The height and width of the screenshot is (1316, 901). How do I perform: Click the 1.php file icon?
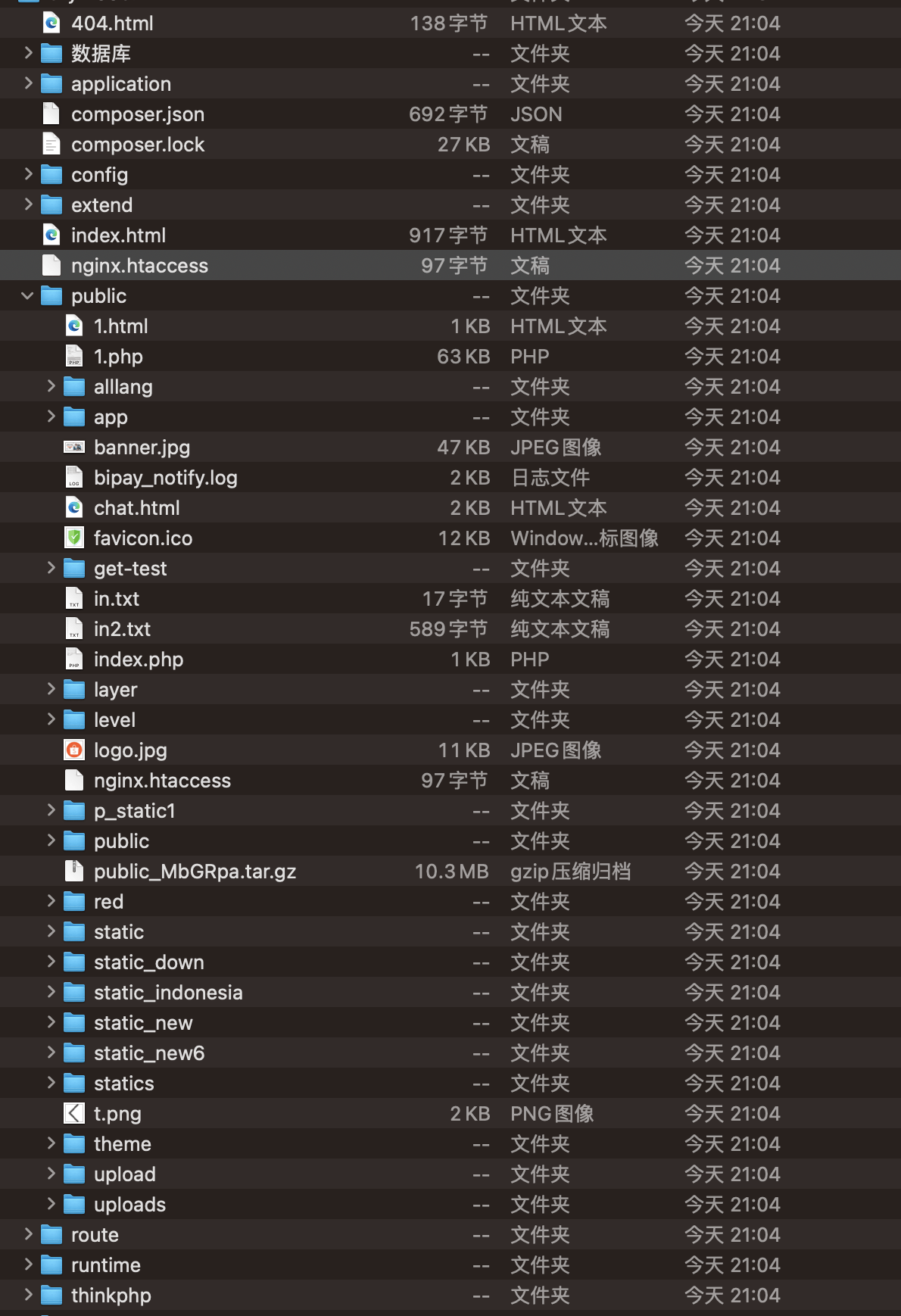(74, 357)
